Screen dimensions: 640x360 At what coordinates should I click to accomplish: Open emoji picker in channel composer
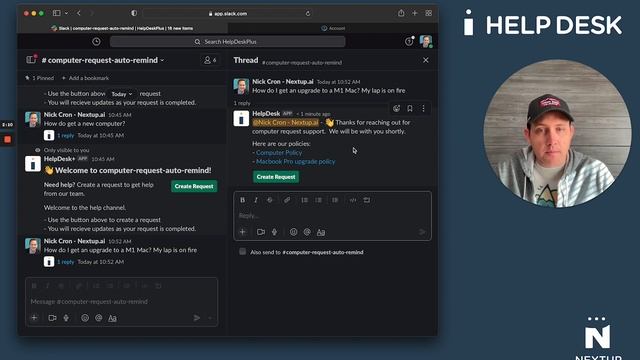[x=85, y=318]
